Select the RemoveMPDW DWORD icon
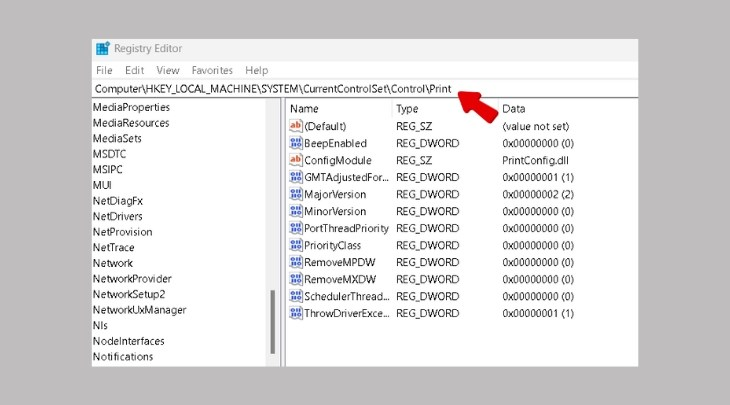Viewport: 730px width, 405px height. 295,262
